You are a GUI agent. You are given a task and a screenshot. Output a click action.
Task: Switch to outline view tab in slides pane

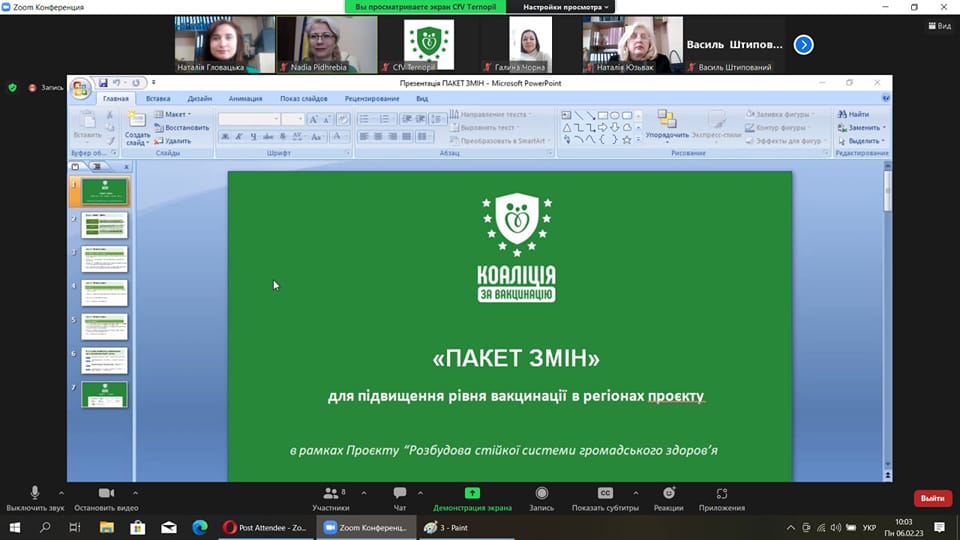tap(97, 166)
